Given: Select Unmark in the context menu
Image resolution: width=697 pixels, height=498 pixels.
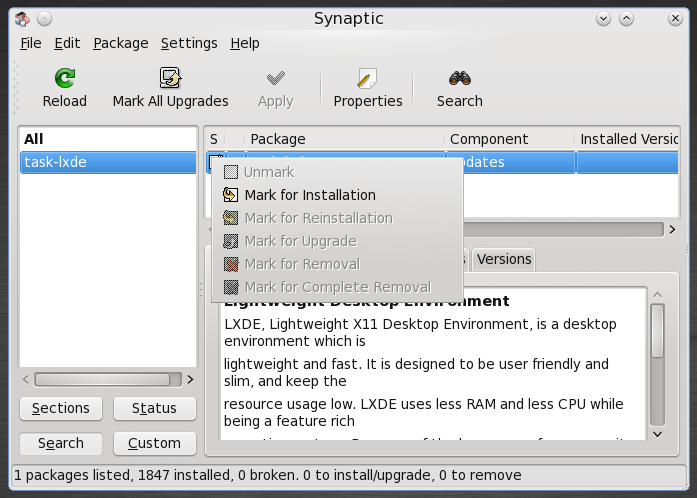Looking at the screenshot, I should [x=337, y=172].
